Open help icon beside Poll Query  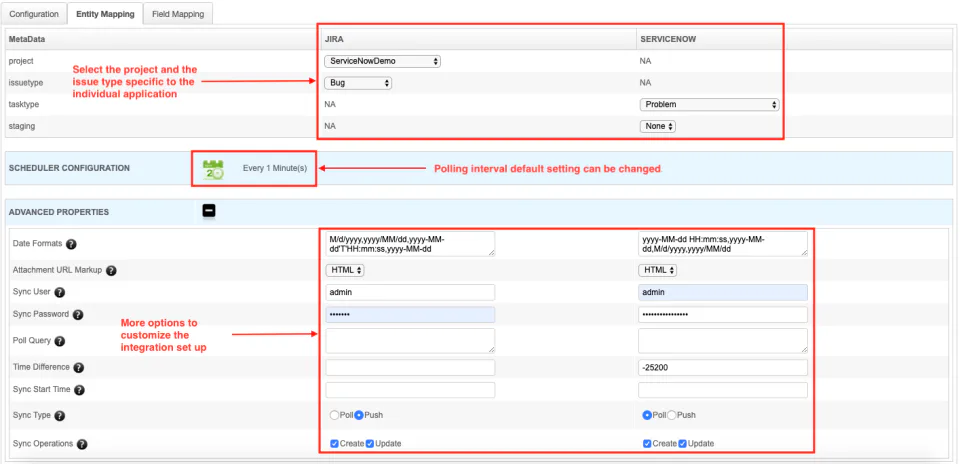pyautogui.click(x=59, y=341)
